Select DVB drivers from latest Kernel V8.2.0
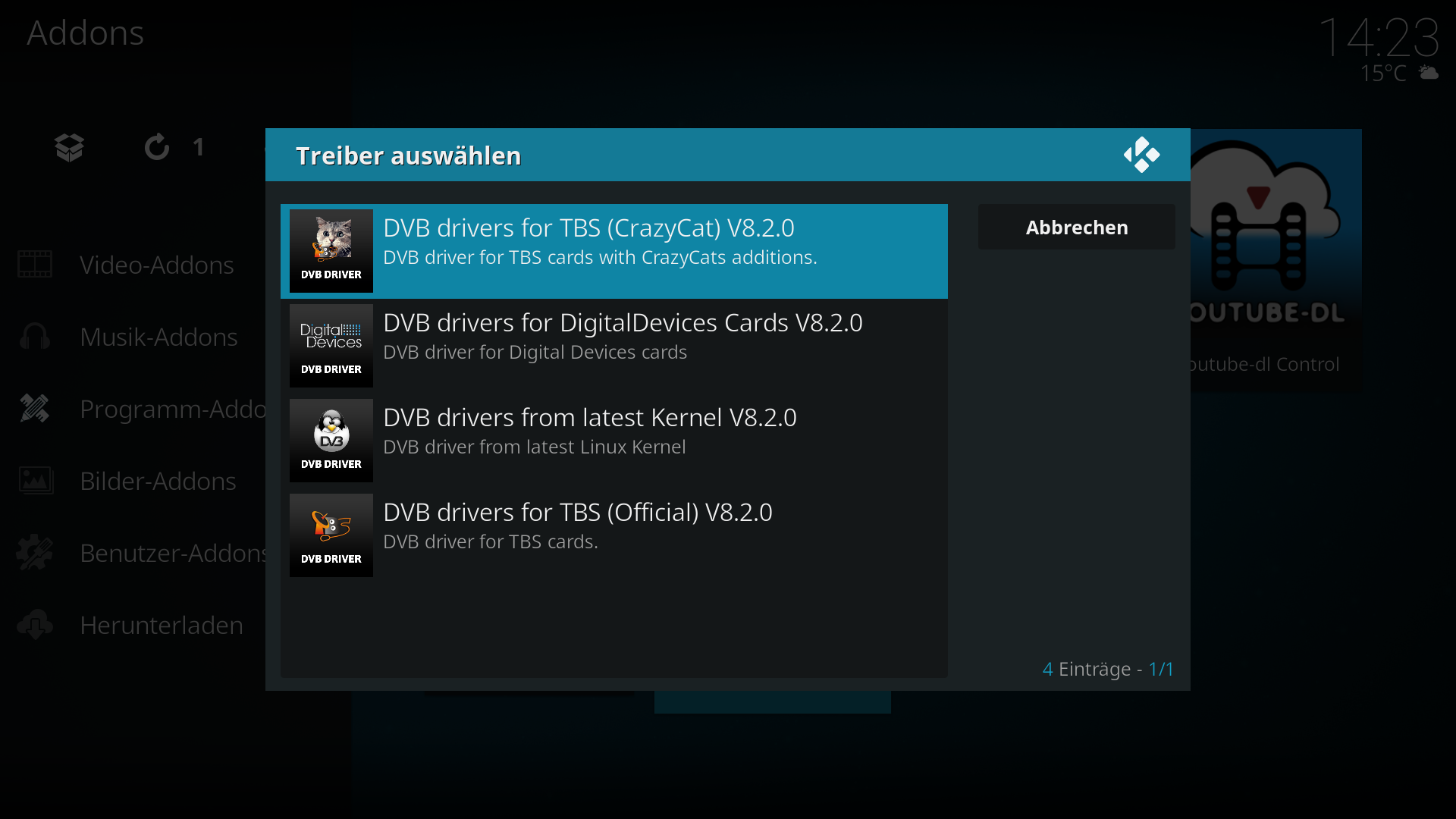Image resolution: width=1456 pixels, height=819 pixels. (x=614, y=441)
